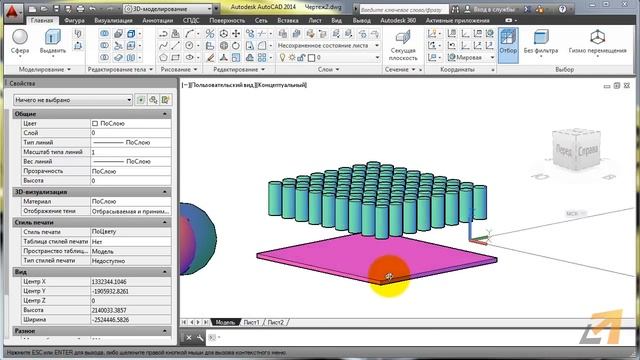Click the layer color square in Слои panel
The image size is (640, 360).
pyautogui.click(x=311, y=58)
